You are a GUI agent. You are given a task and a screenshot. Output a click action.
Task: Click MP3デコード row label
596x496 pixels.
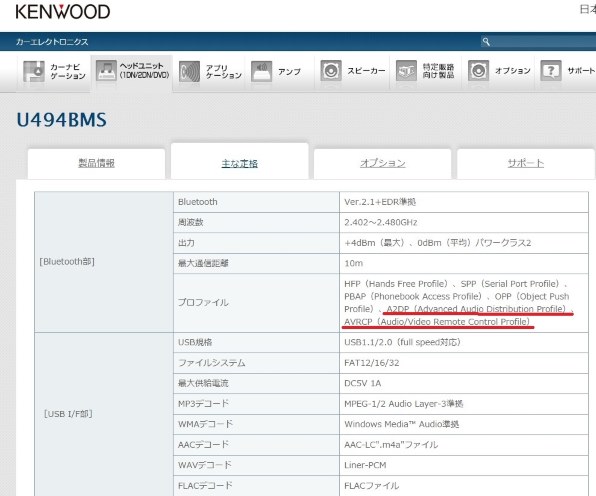203,404
